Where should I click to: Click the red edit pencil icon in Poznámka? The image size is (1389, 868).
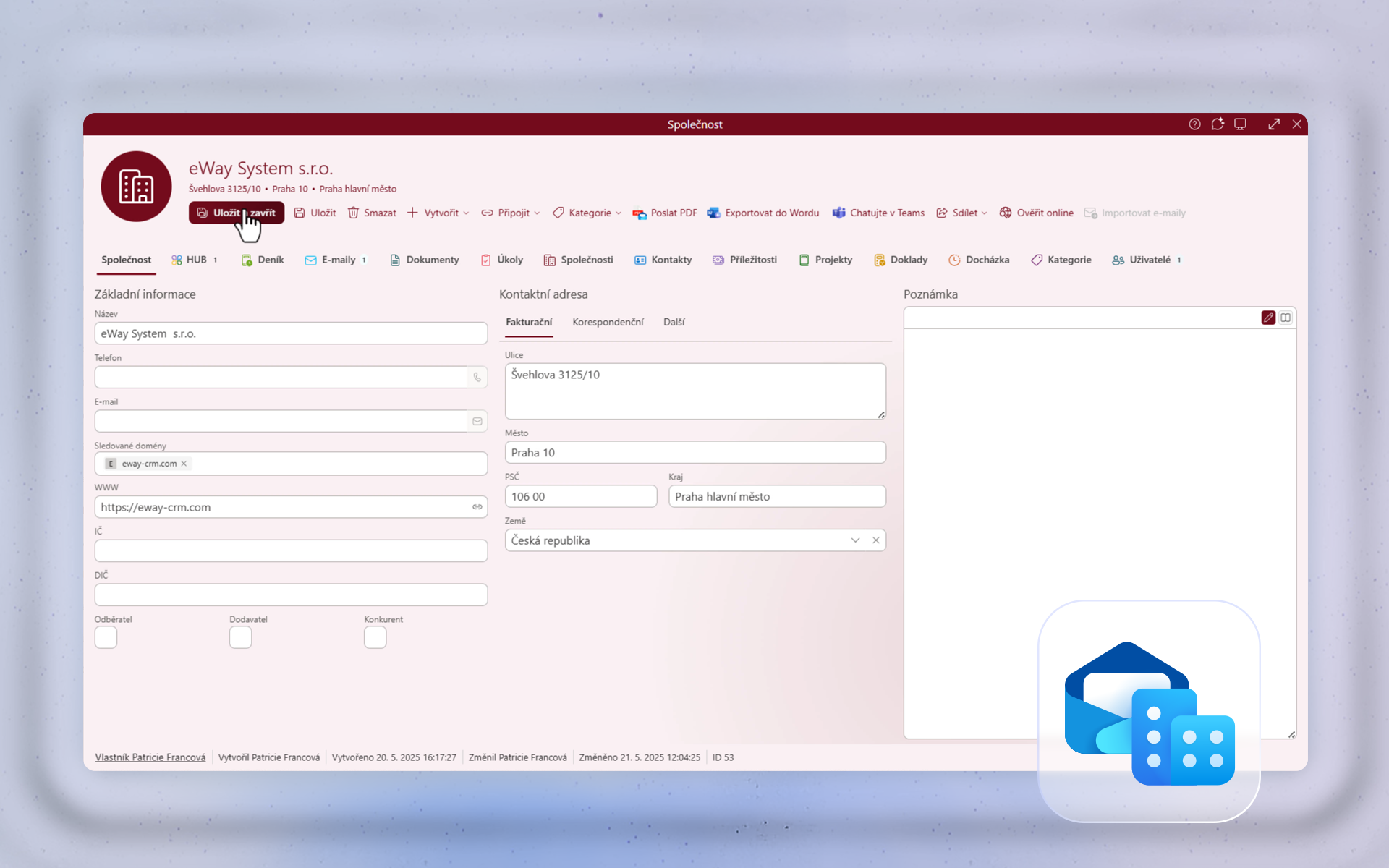tap(1268, 318)
